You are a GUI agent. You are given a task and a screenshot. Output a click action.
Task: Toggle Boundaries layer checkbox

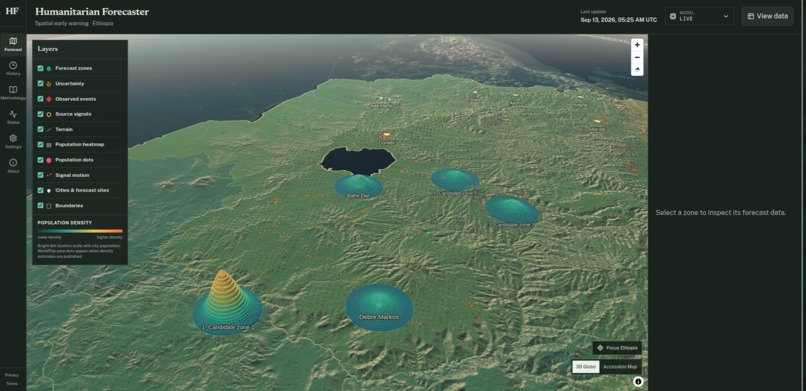coord(41,206)
